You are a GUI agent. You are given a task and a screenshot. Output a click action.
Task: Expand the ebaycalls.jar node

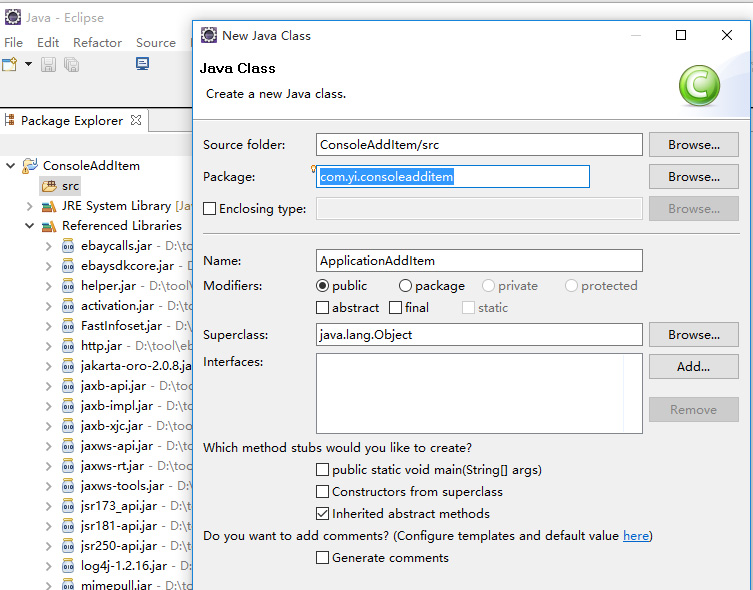(x=49, y=246)
